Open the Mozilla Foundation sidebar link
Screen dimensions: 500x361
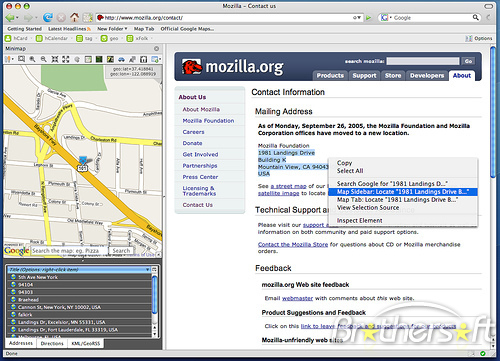208,121
